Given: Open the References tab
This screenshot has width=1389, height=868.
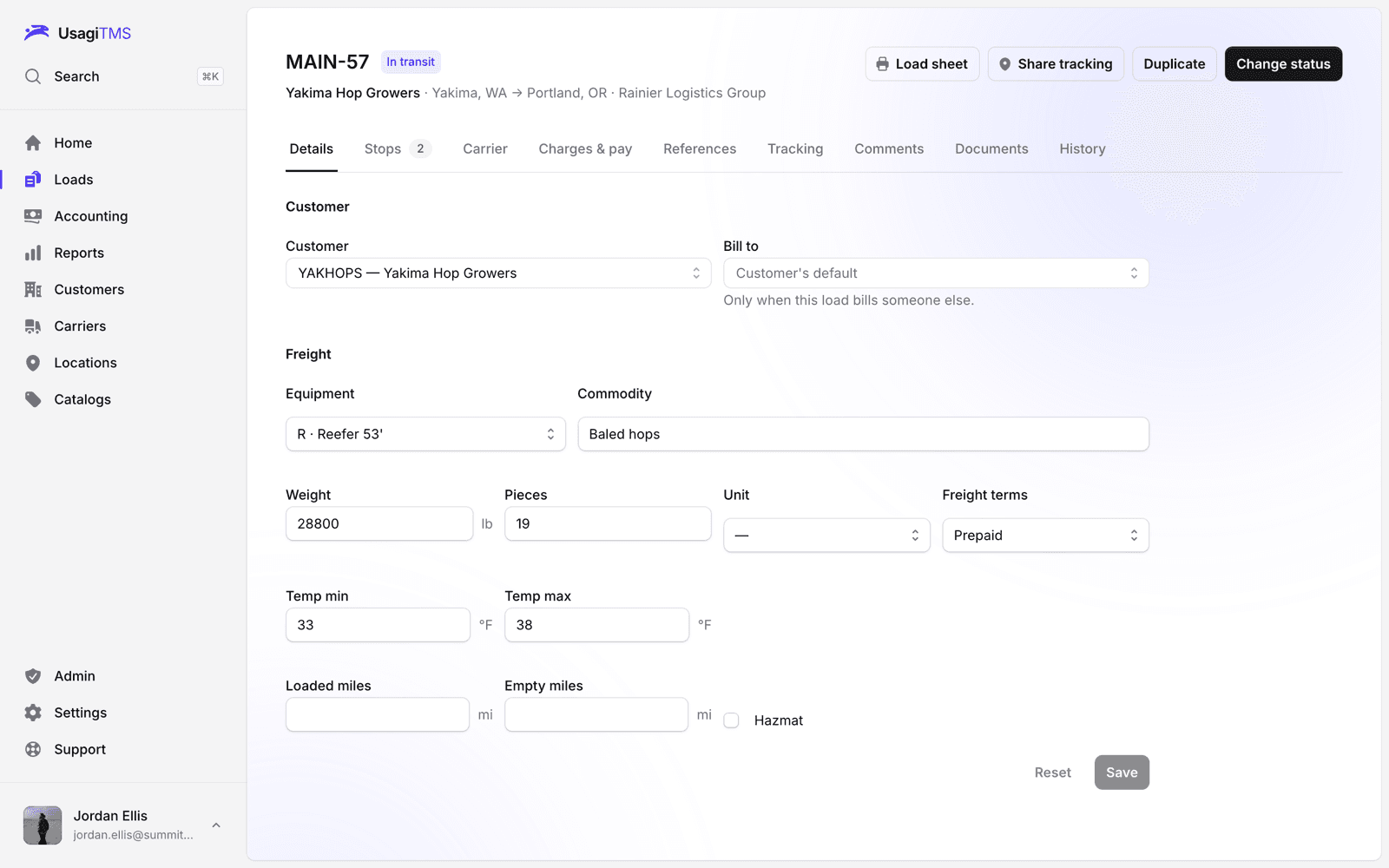Looking at the screenshot, I should click(x=700, y=149).
